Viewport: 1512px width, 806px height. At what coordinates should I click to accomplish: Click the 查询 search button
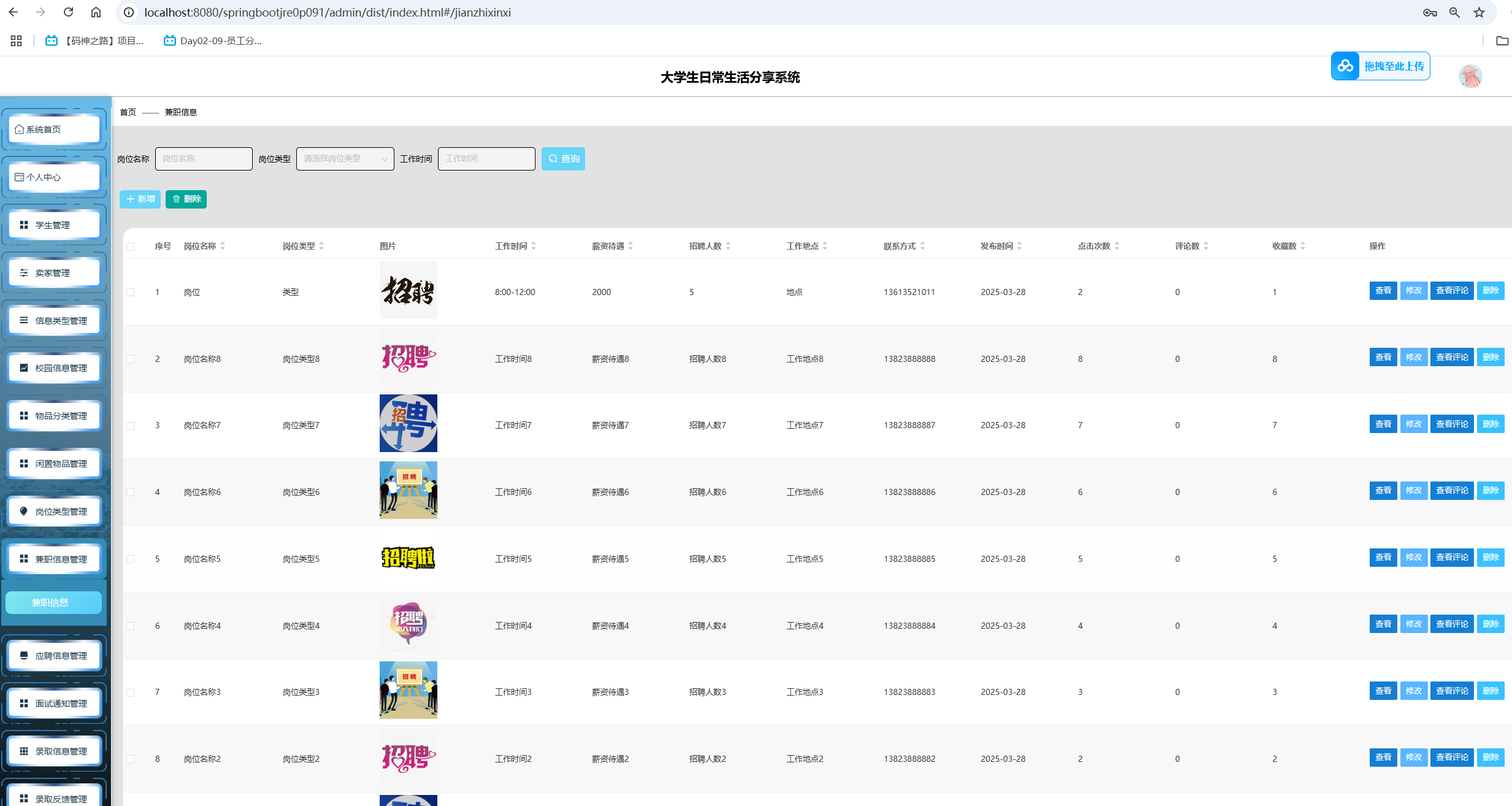click(x=562, y=159)
